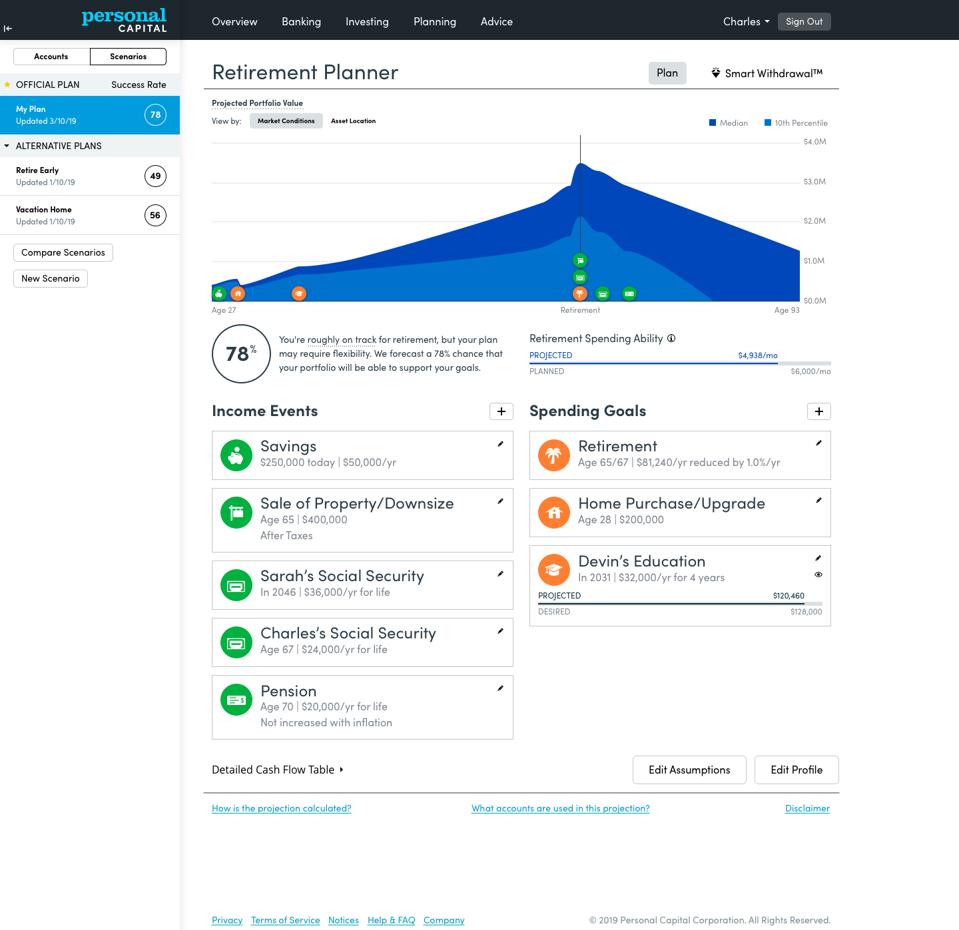This screenshot has width=959, height=930.
Task: Edit the Pension income event pencil icon
Action: pos(500,688)
